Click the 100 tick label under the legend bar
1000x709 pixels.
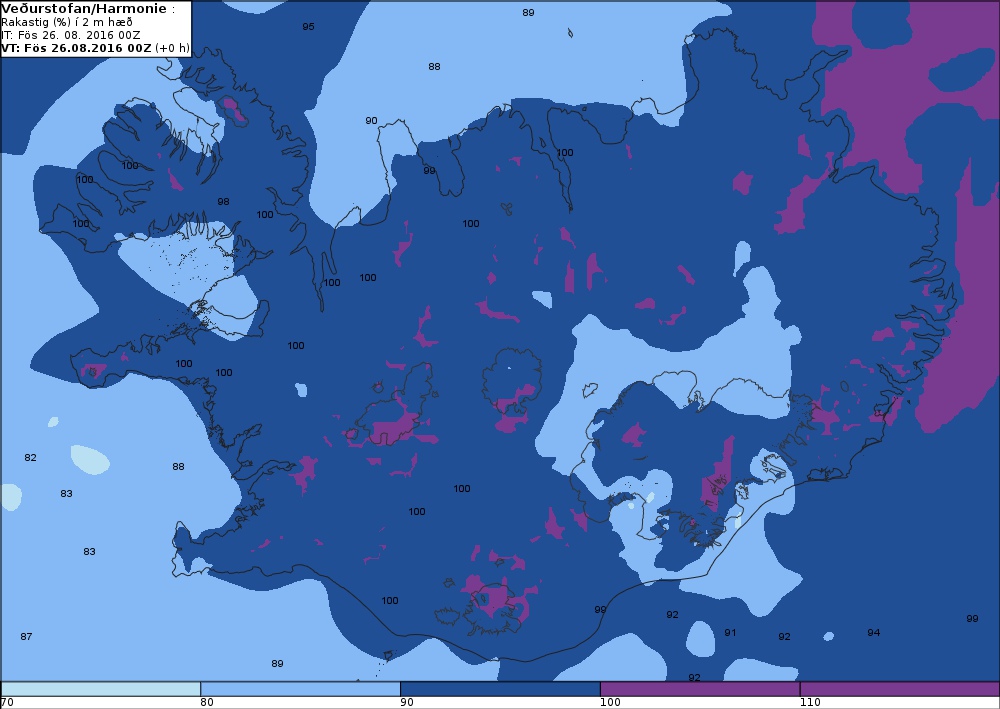point(610,703)
